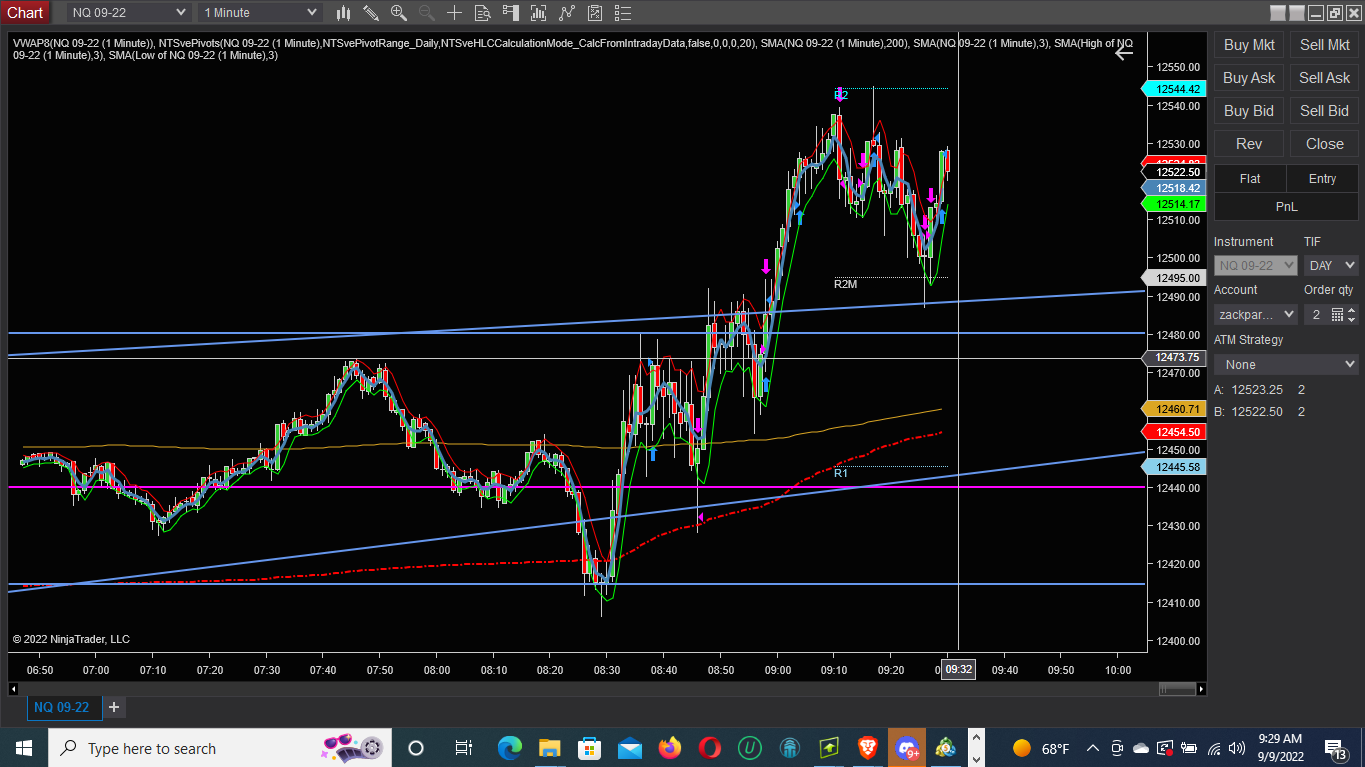The height and width of the screenshot is (767, 1365).
Task: Open the chart properties icon
Action: click(x=595, y=13)
